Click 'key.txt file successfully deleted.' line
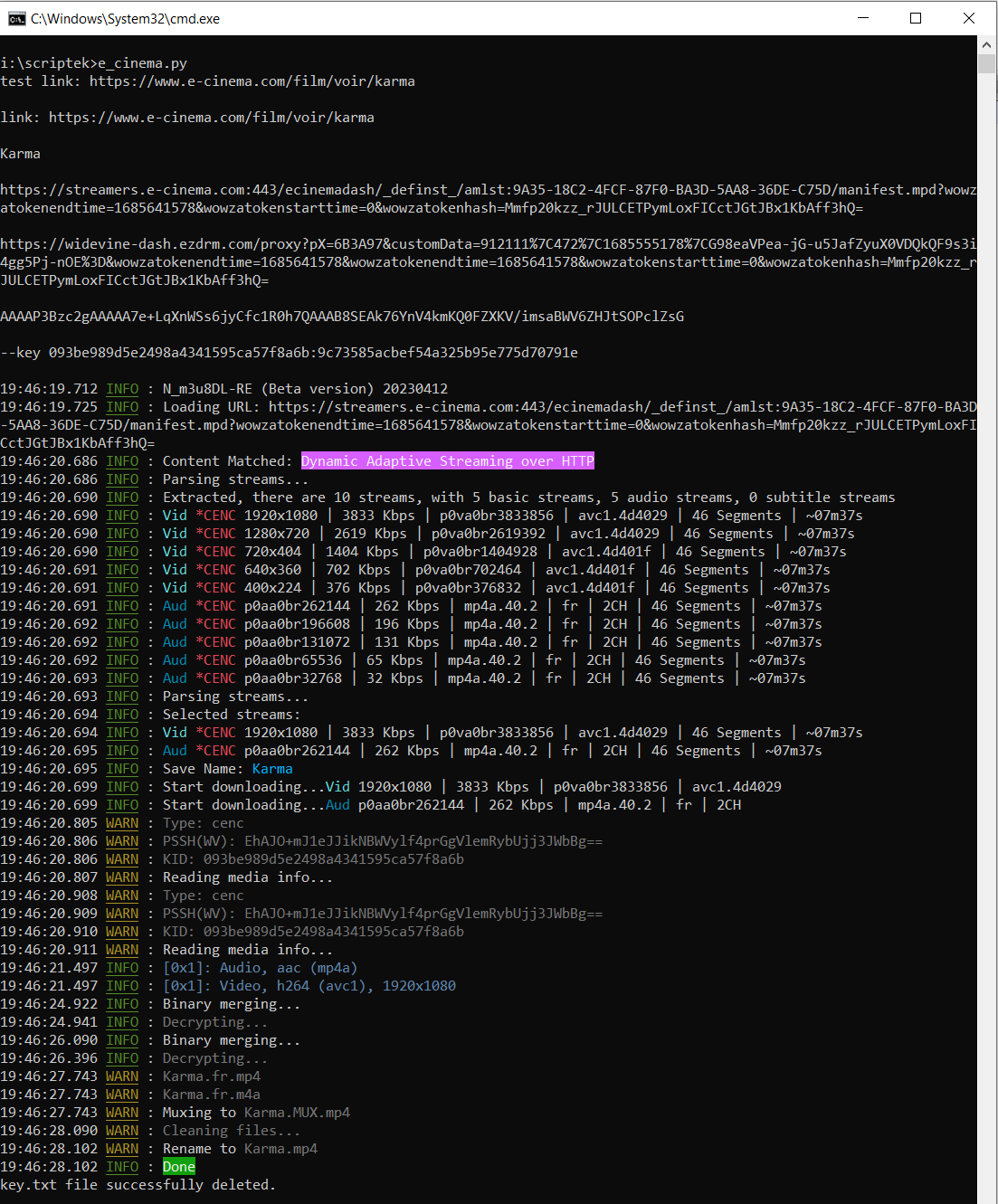 138,1185
